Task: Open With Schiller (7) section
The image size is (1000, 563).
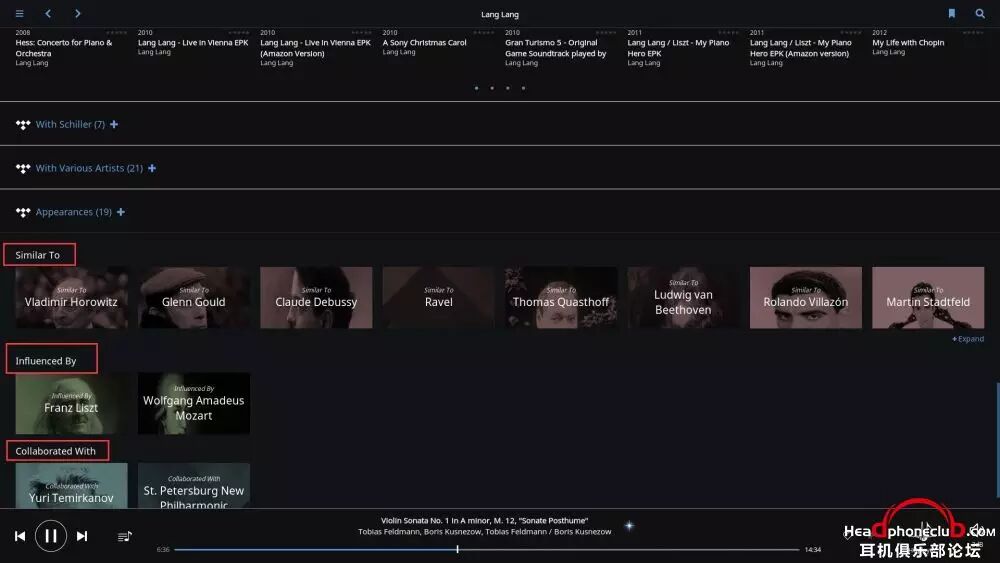Action: pos(70,124)
